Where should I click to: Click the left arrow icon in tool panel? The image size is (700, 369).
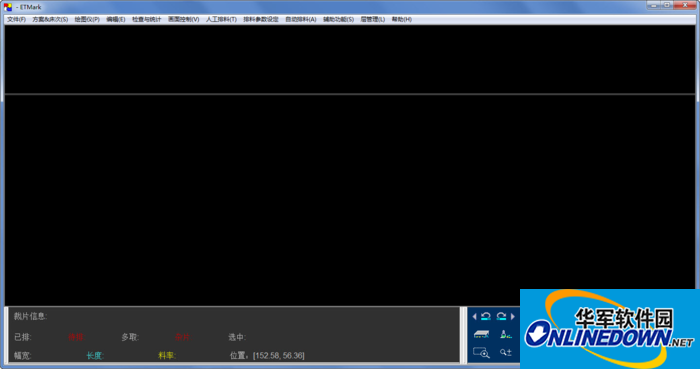click(x=474, y=316)
